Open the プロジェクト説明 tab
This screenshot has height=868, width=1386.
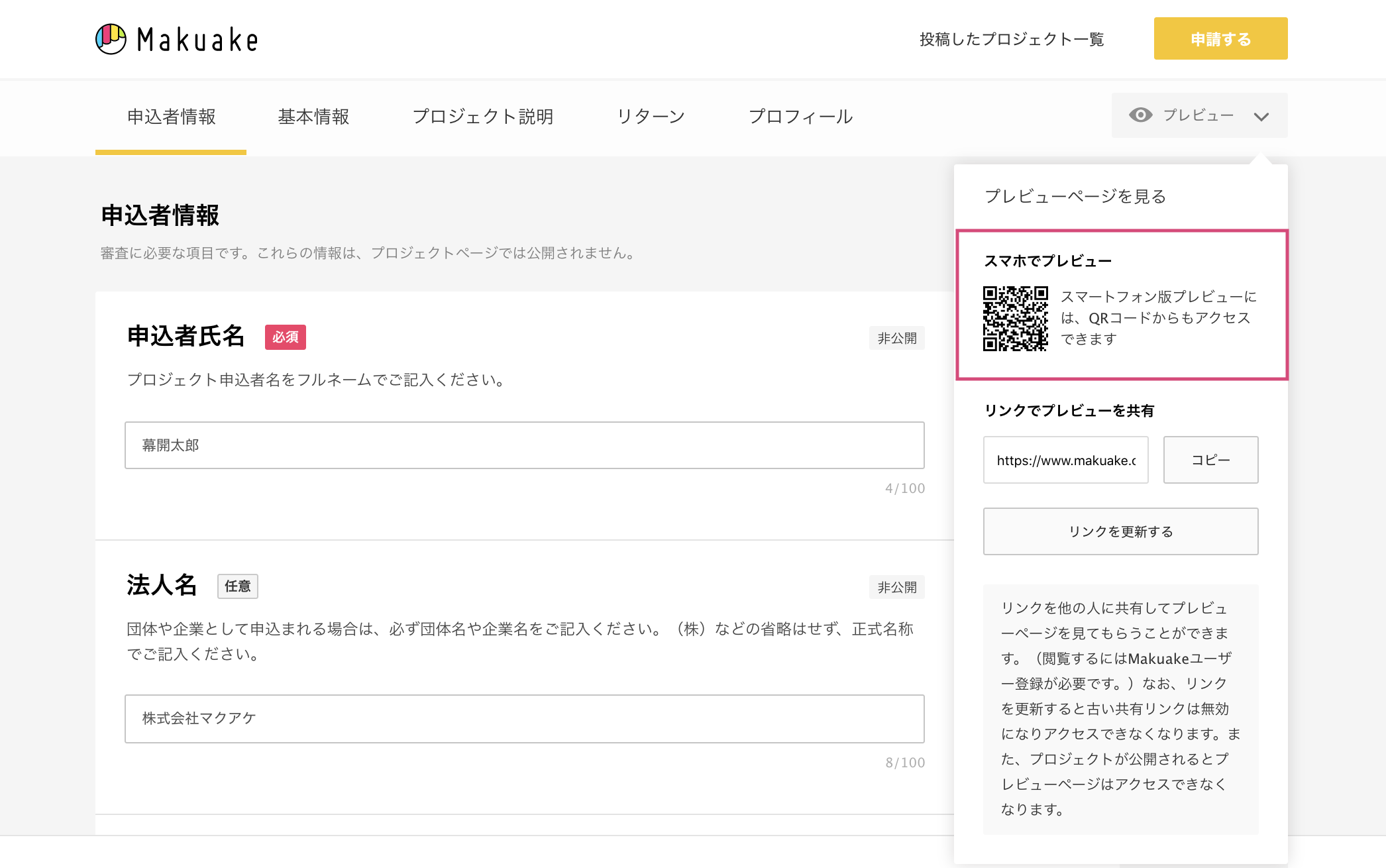coord(484,117)
